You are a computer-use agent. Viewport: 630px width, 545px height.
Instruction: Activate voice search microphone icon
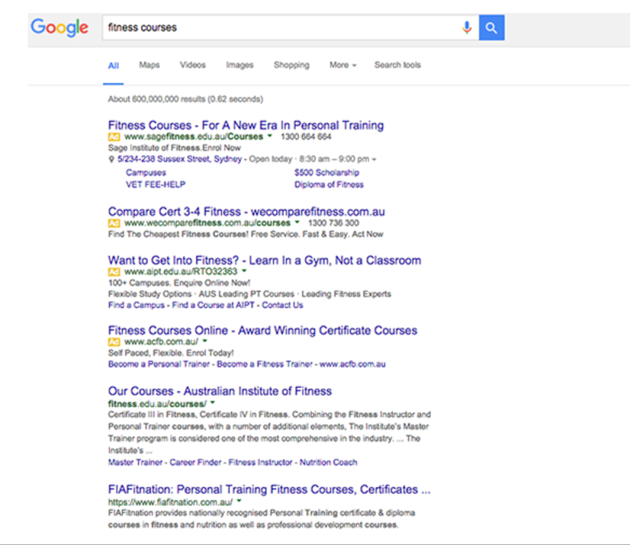tap(466, 27)
